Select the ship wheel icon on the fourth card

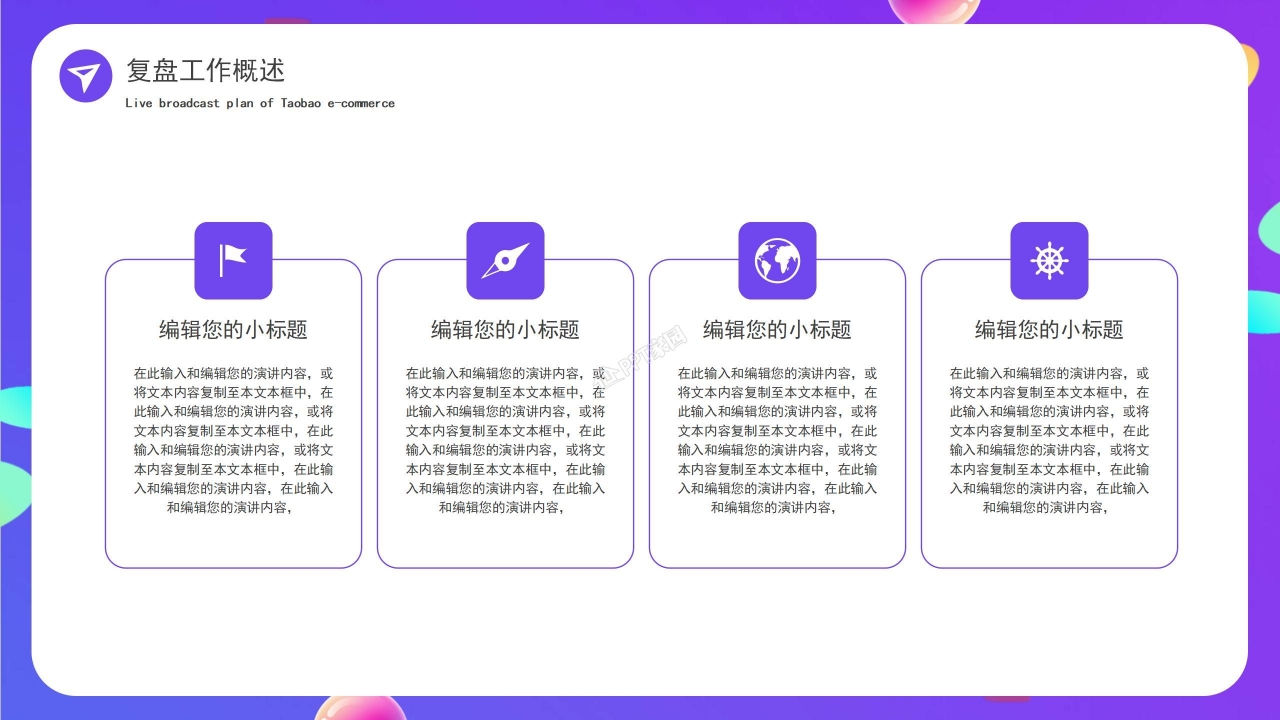1049,261
